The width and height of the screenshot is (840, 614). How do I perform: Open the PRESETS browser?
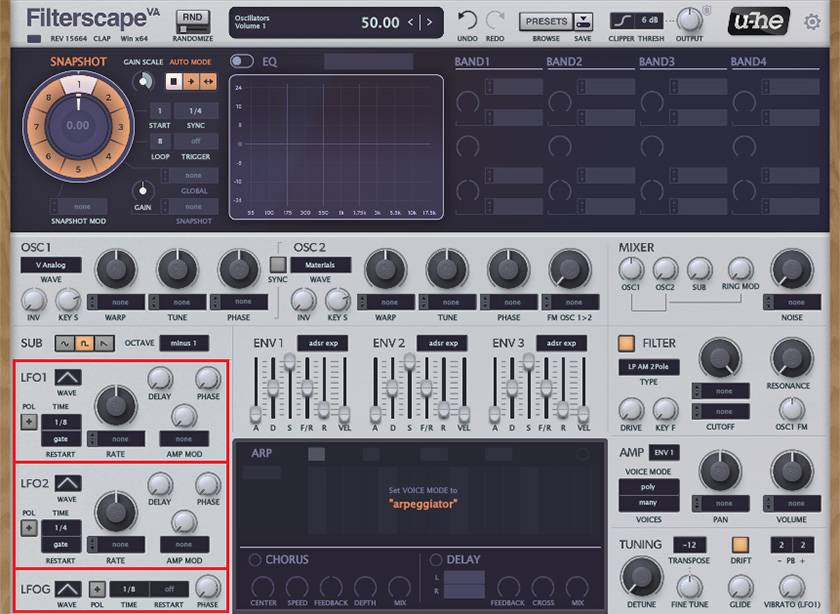pyautogui.click(x=546, y=21)
